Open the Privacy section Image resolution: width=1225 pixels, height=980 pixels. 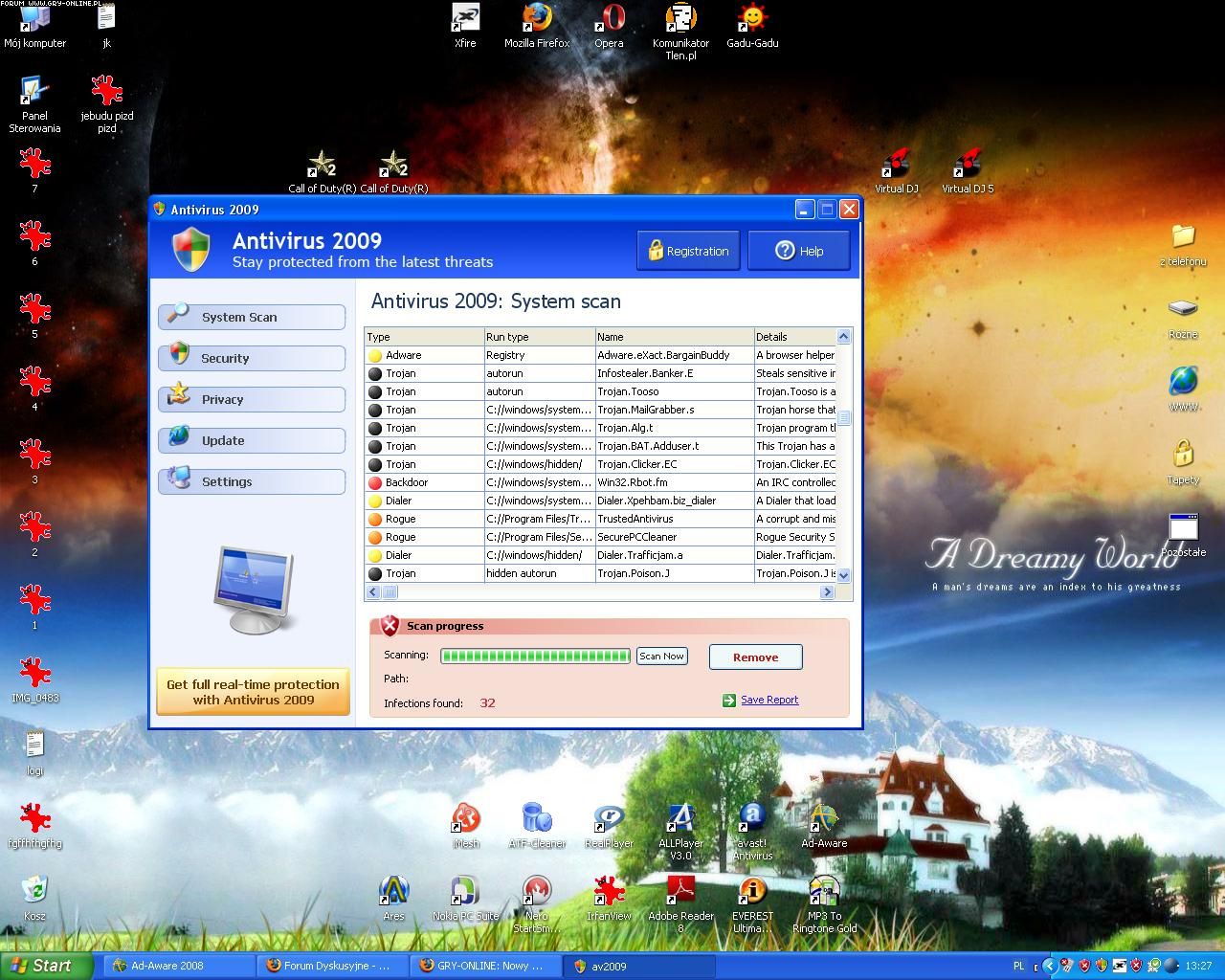[x=252, y=399]
